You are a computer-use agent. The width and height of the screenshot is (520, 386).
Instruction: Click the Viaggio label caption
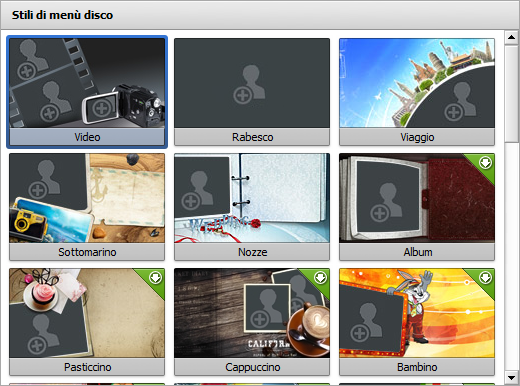click(417, 137)
